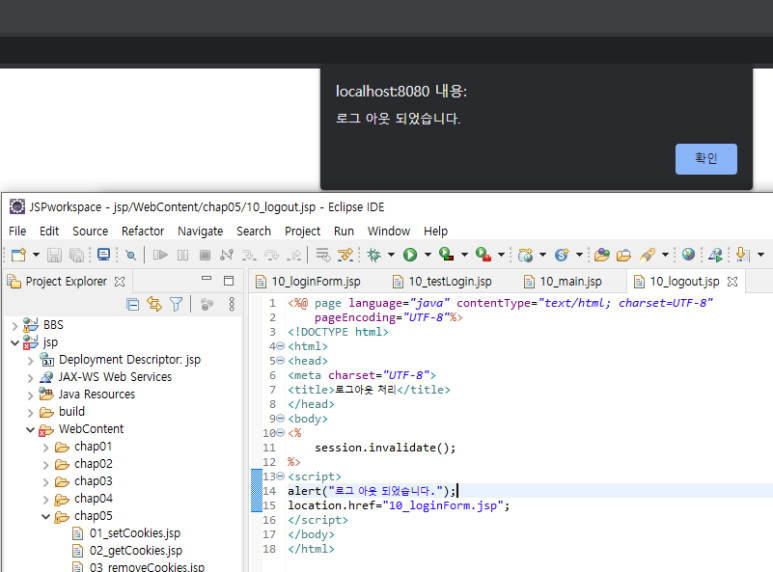773x572 pixels.
Task: Click the Next Annotation arrow icon
Action: [x=742, y=255]
